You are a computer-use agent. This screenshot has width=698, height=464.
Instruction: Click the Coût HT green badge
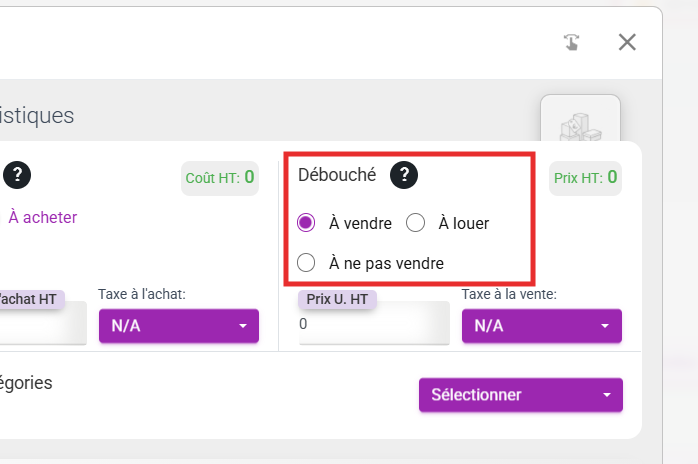click(x=220, y=178)
